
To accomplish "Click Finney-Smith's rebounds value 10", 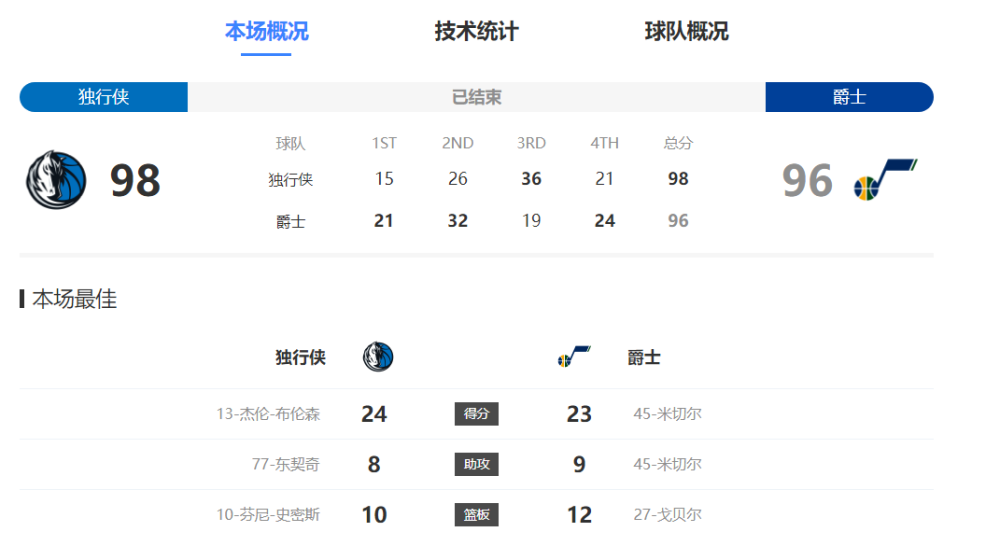I will [374, 515].
